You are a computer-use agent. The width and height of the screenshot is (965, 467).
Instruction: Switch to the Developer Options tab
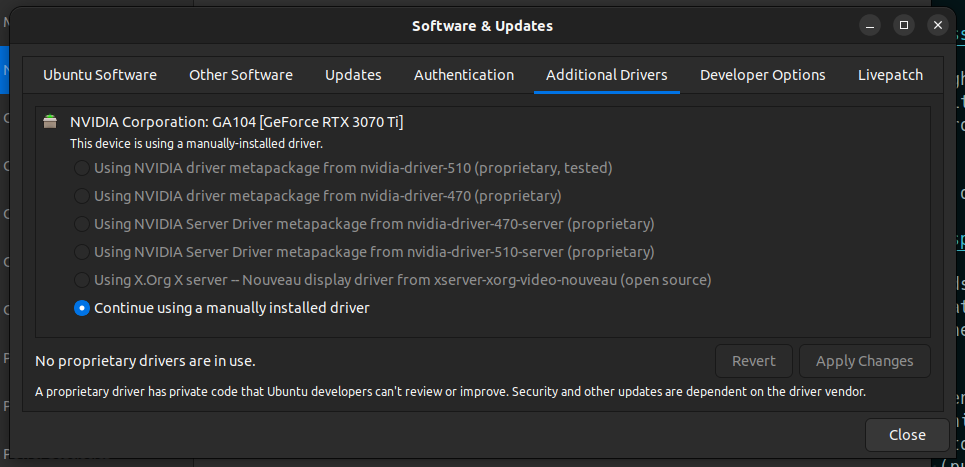coord(763,75)
